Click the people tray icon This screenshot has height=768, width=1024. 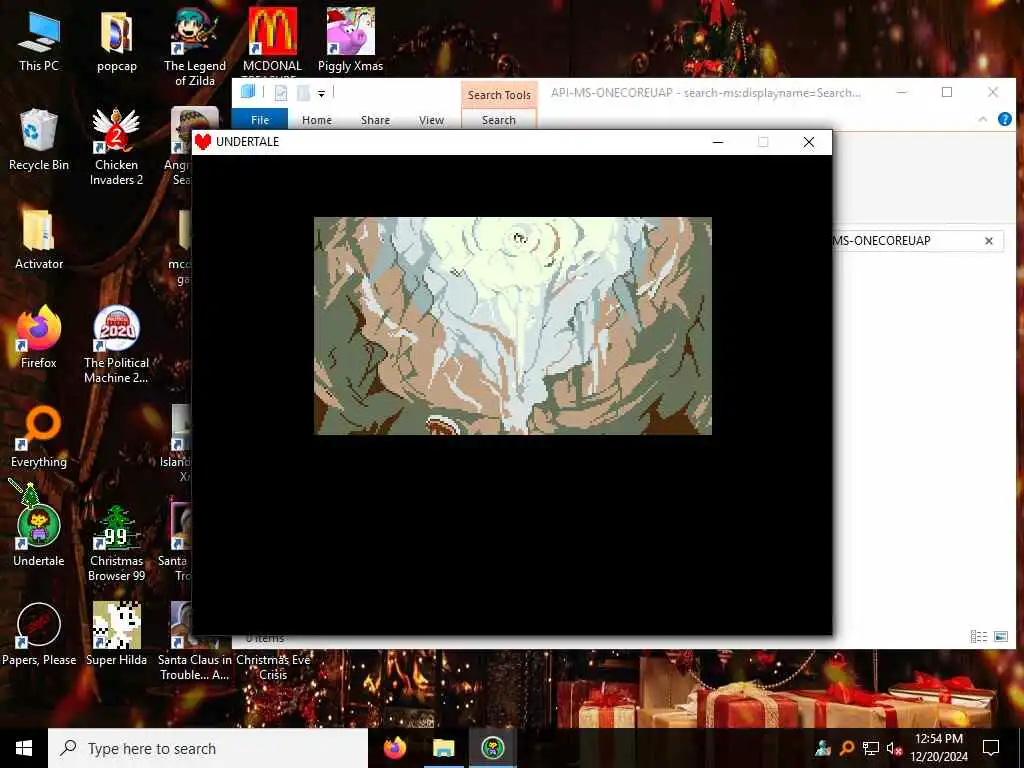pyautogui.click(x=823, y=748)
